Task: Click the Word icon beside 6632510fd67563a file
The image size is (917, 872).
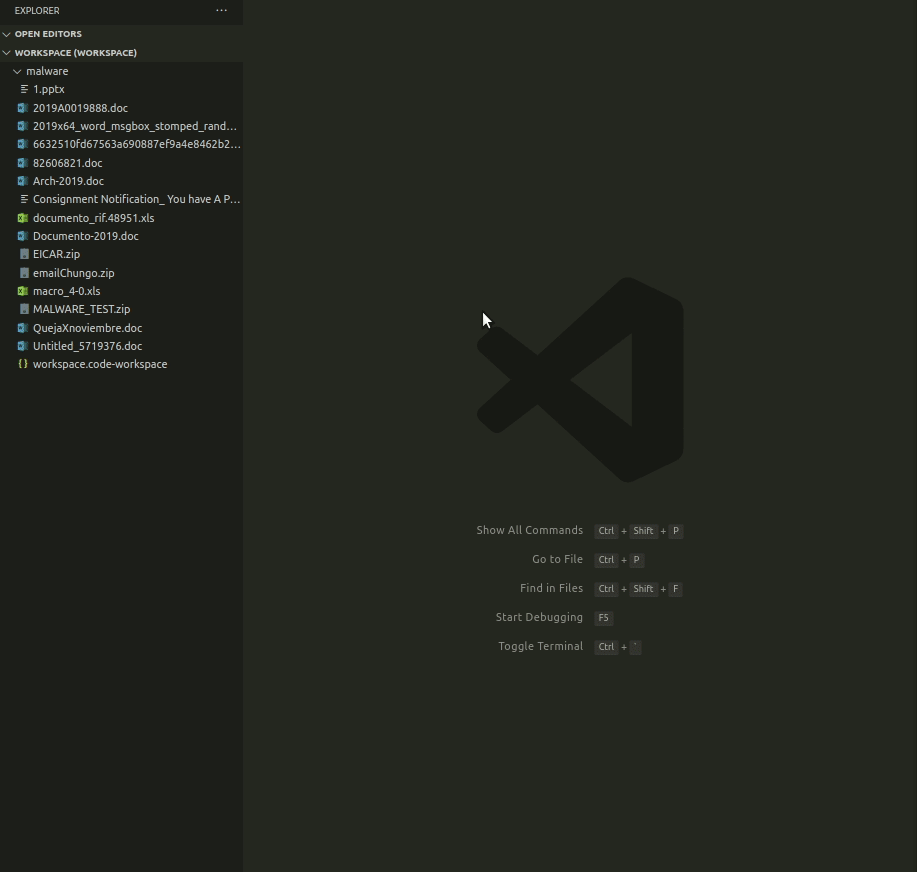Action: pyautogui.click(x=23, y=144)
